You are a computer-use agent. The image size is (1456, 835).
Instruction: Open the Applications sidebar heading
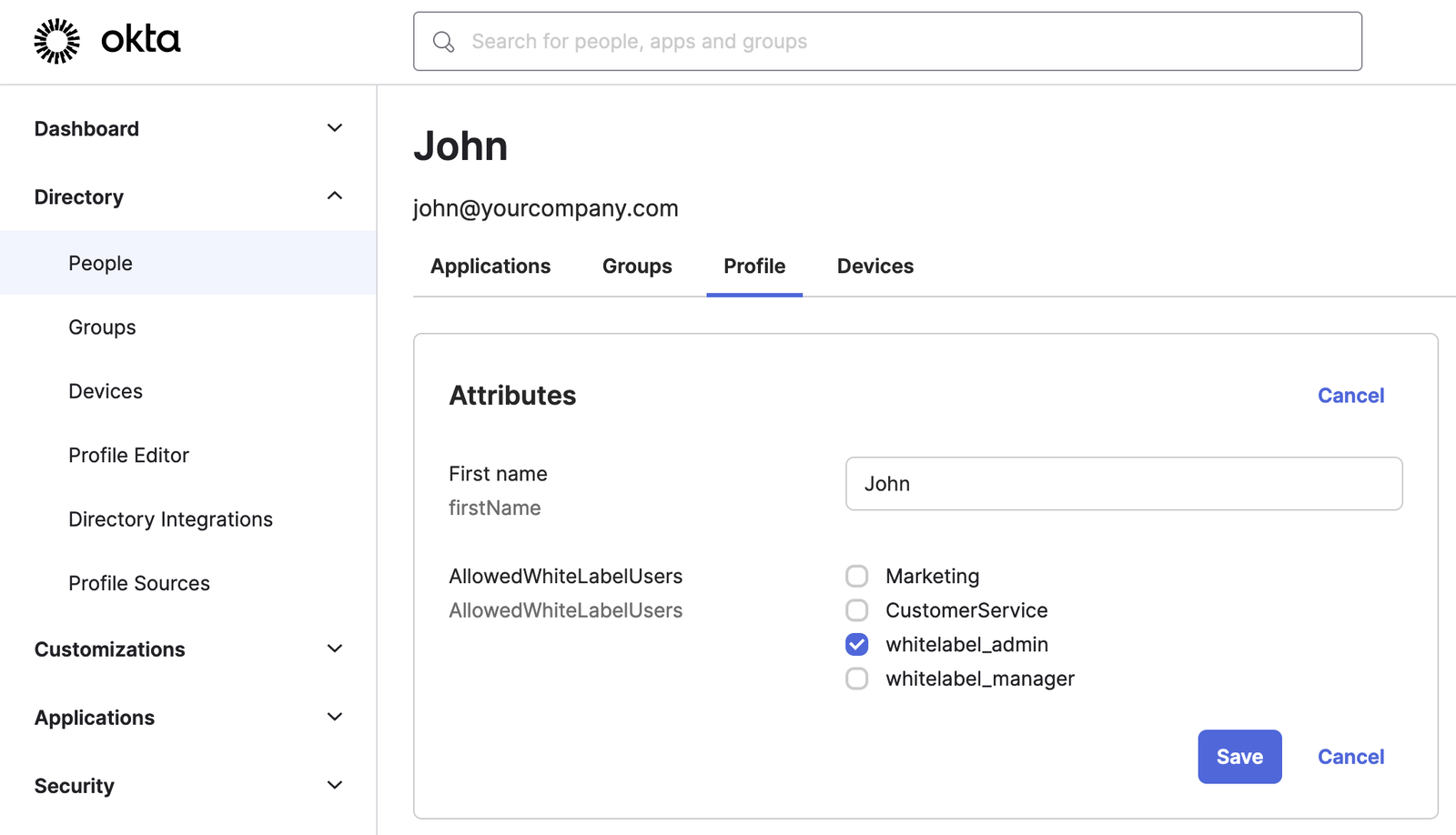tap(95, 718)
